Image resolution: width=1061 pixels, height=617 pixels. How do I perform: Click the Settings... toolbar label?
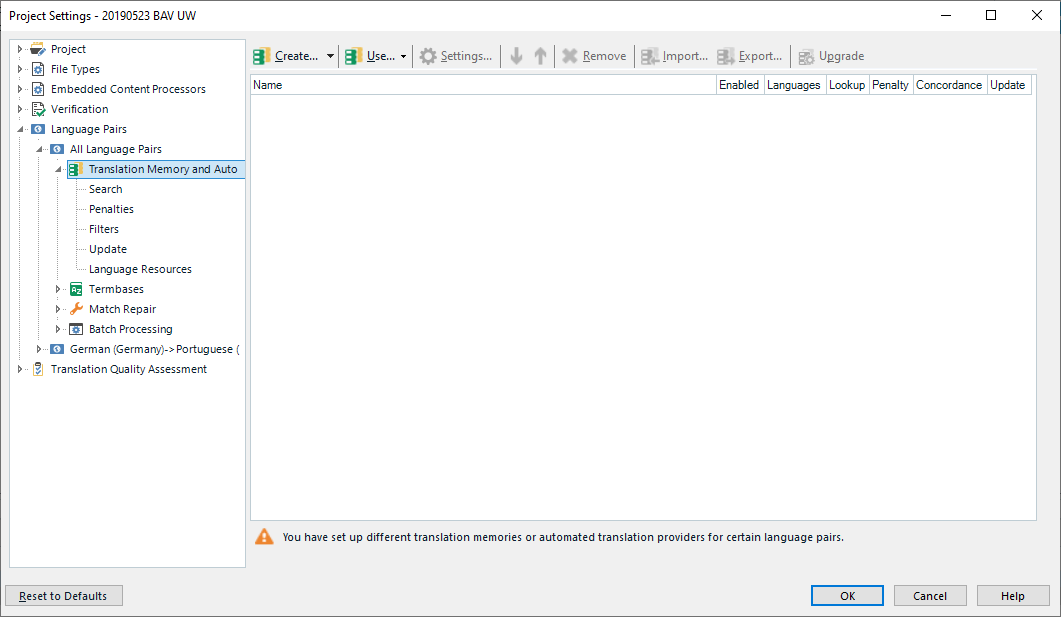point(466,56)
